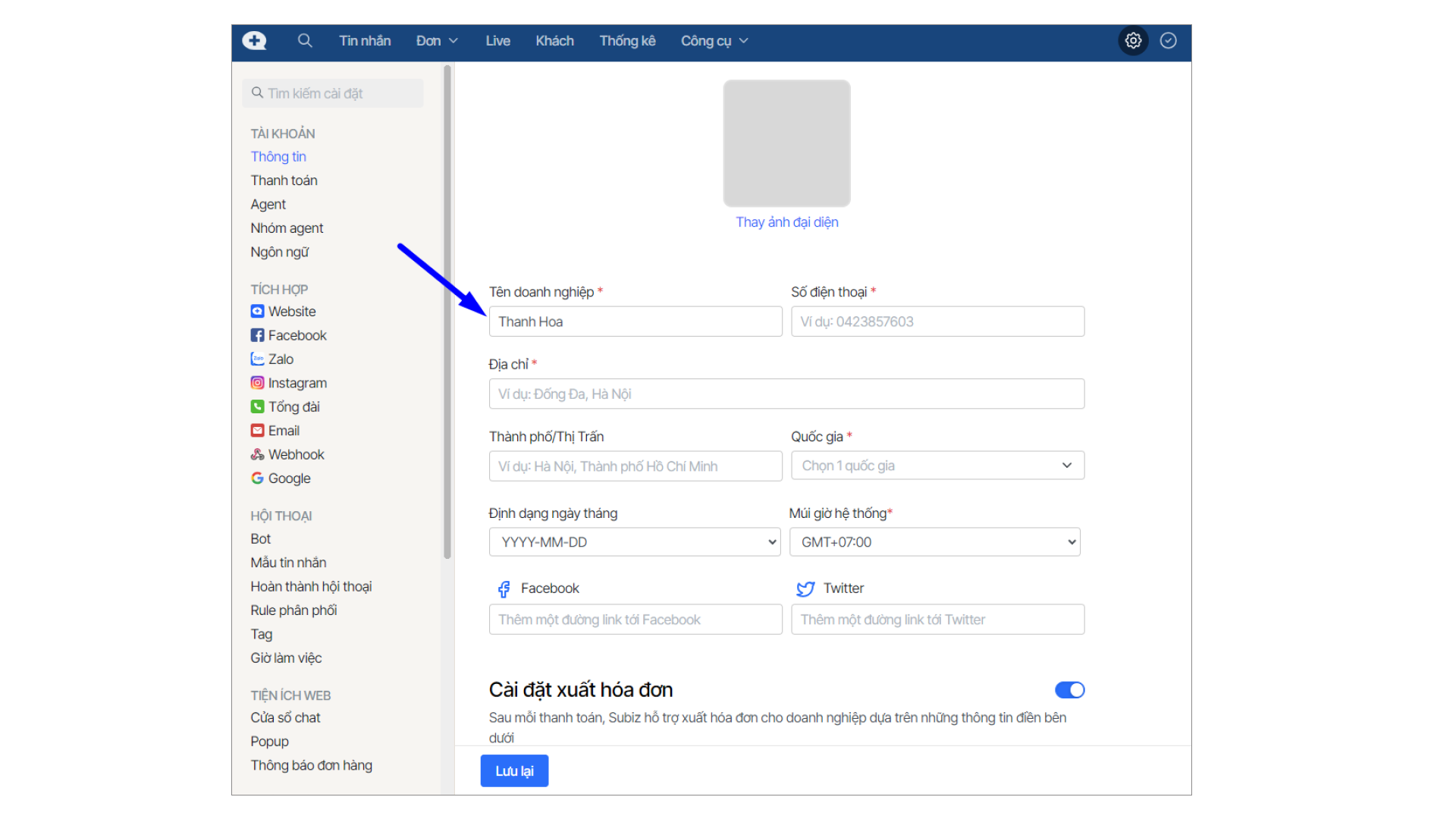
Task: Open Website integration settings
Action: tap(291, 312)
